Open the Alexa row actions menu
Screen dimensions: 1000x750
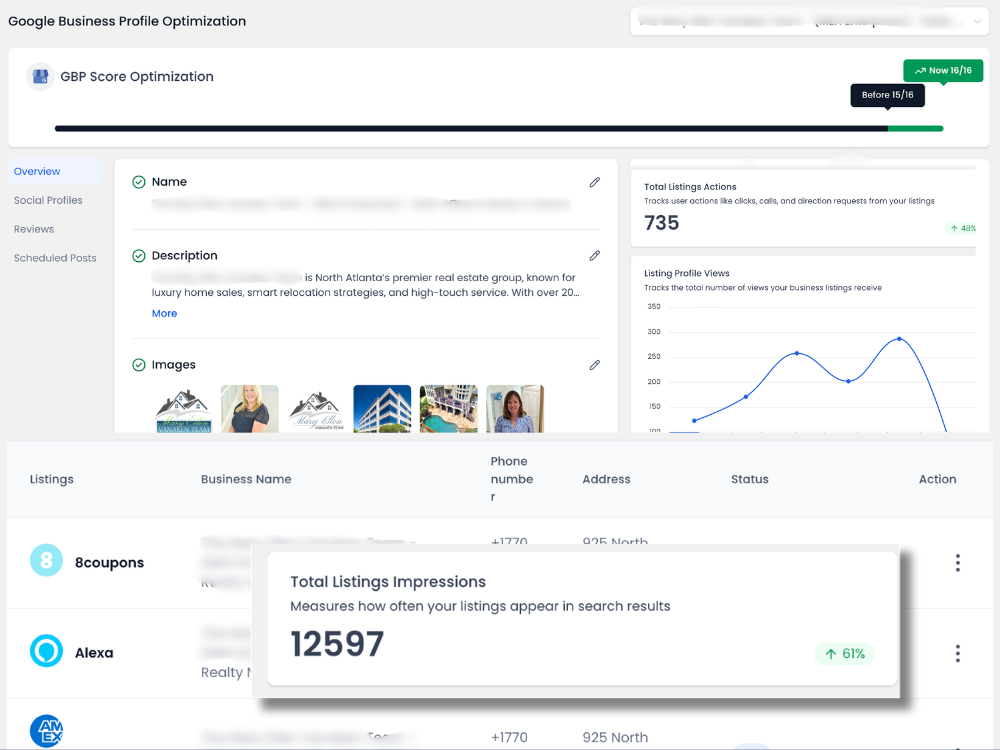point(958,653)
